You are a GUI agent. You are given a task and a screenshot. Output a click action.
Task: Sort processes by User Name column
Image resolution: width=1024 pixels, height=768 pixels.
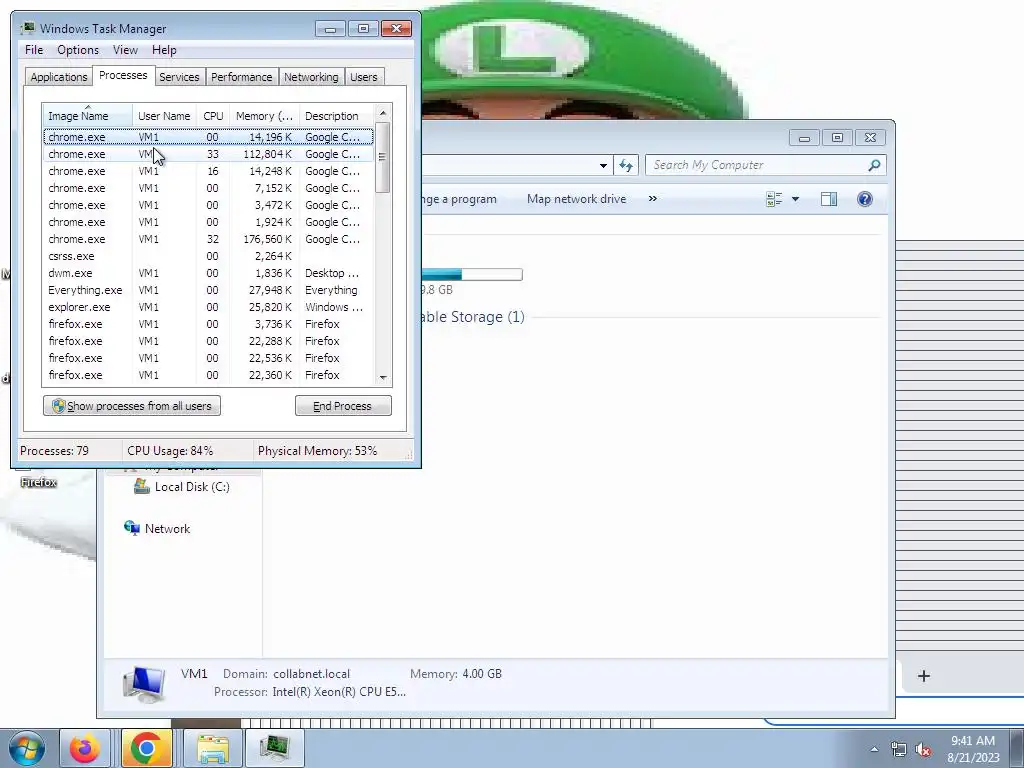tap(164, 116)
